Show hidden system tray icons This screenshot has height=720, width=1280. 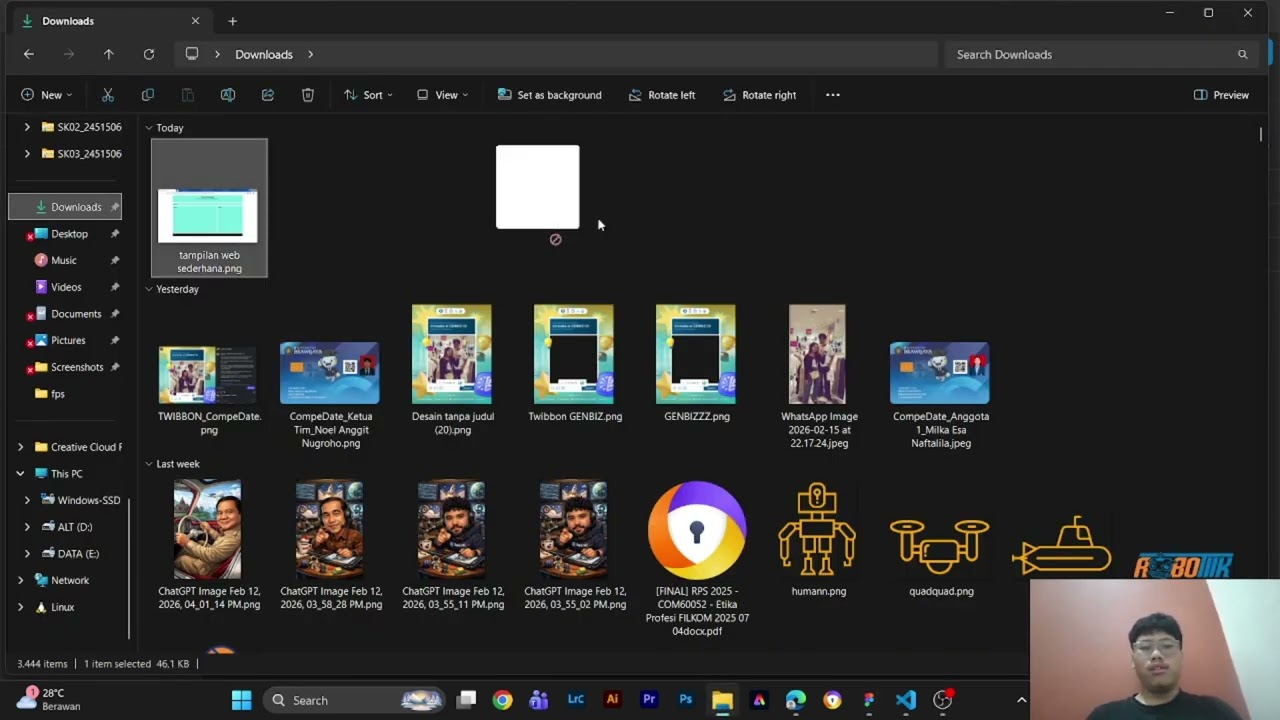click(x=1021, y=700)
